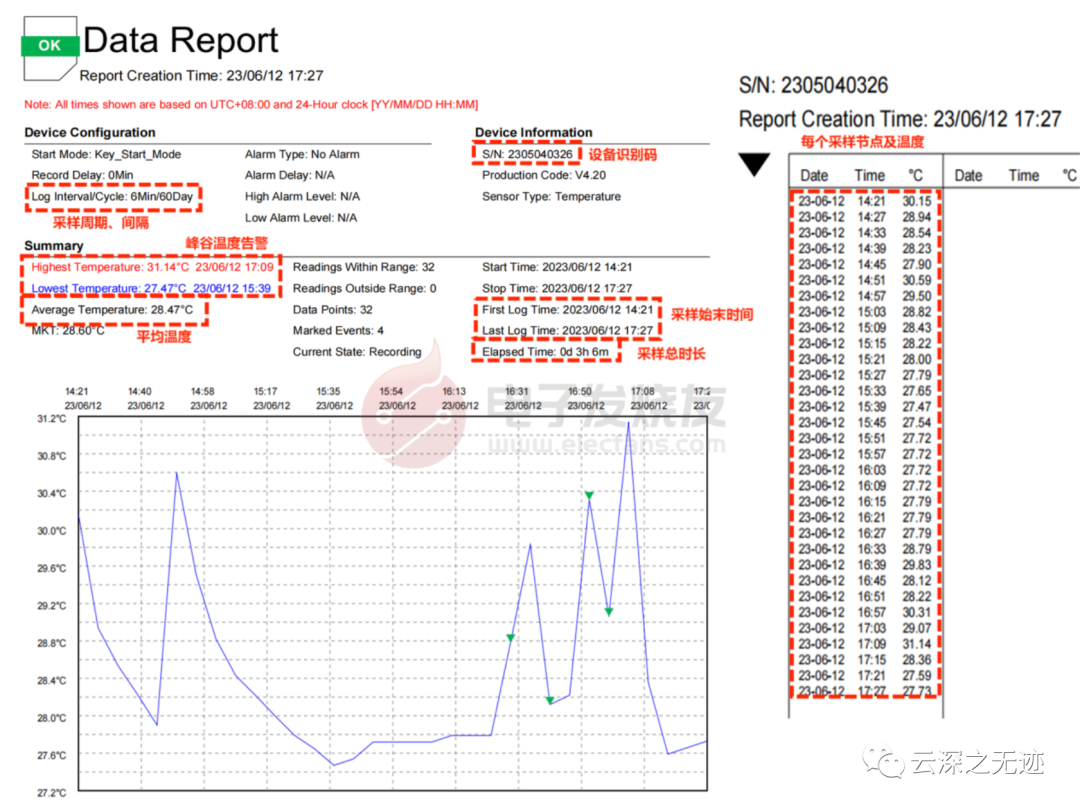Click 'Log Interval/Cycle: 6Min/60Day'
Image resolution: width=1080 pixels, height=810 pixels.
(x=112, y=196)
